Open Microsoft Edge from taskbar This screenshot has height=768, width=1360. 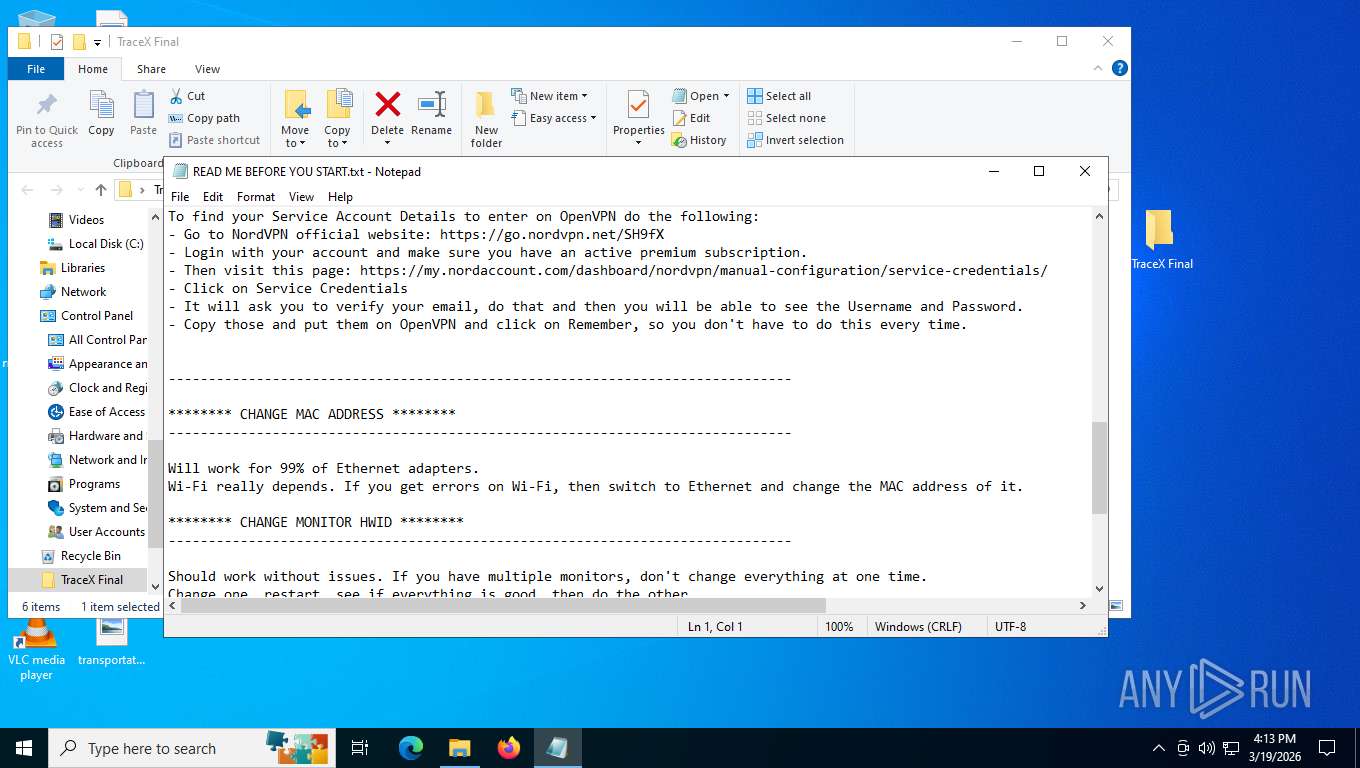pyautogui.click(x=411, y=748)
